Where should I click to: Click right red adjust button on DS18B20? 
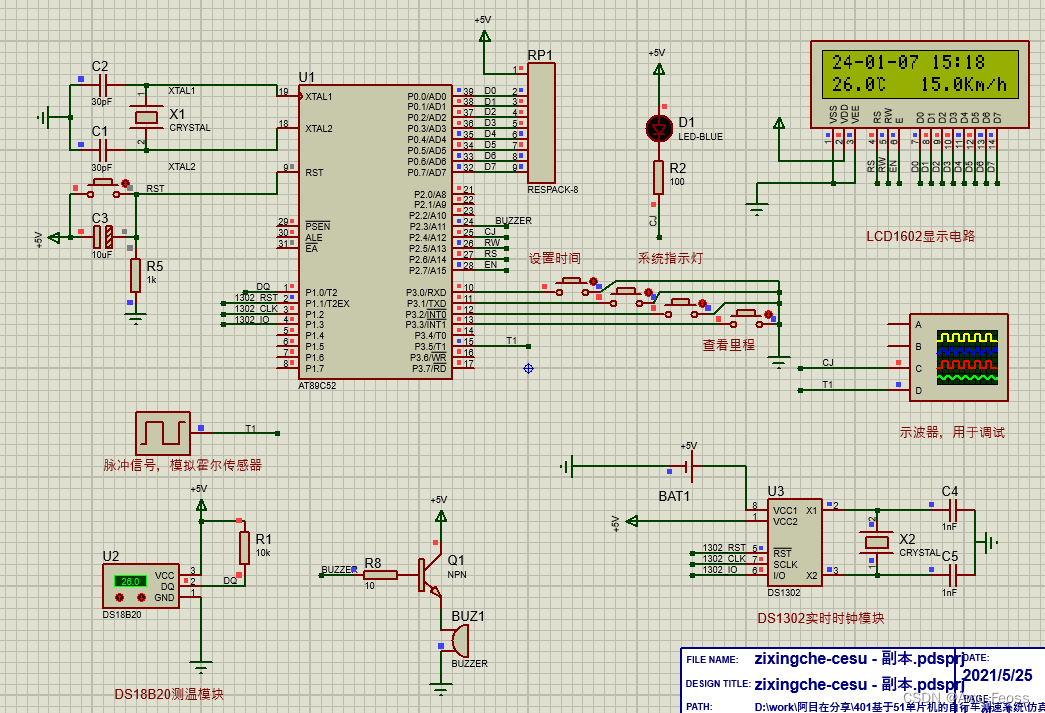[141, 597]
